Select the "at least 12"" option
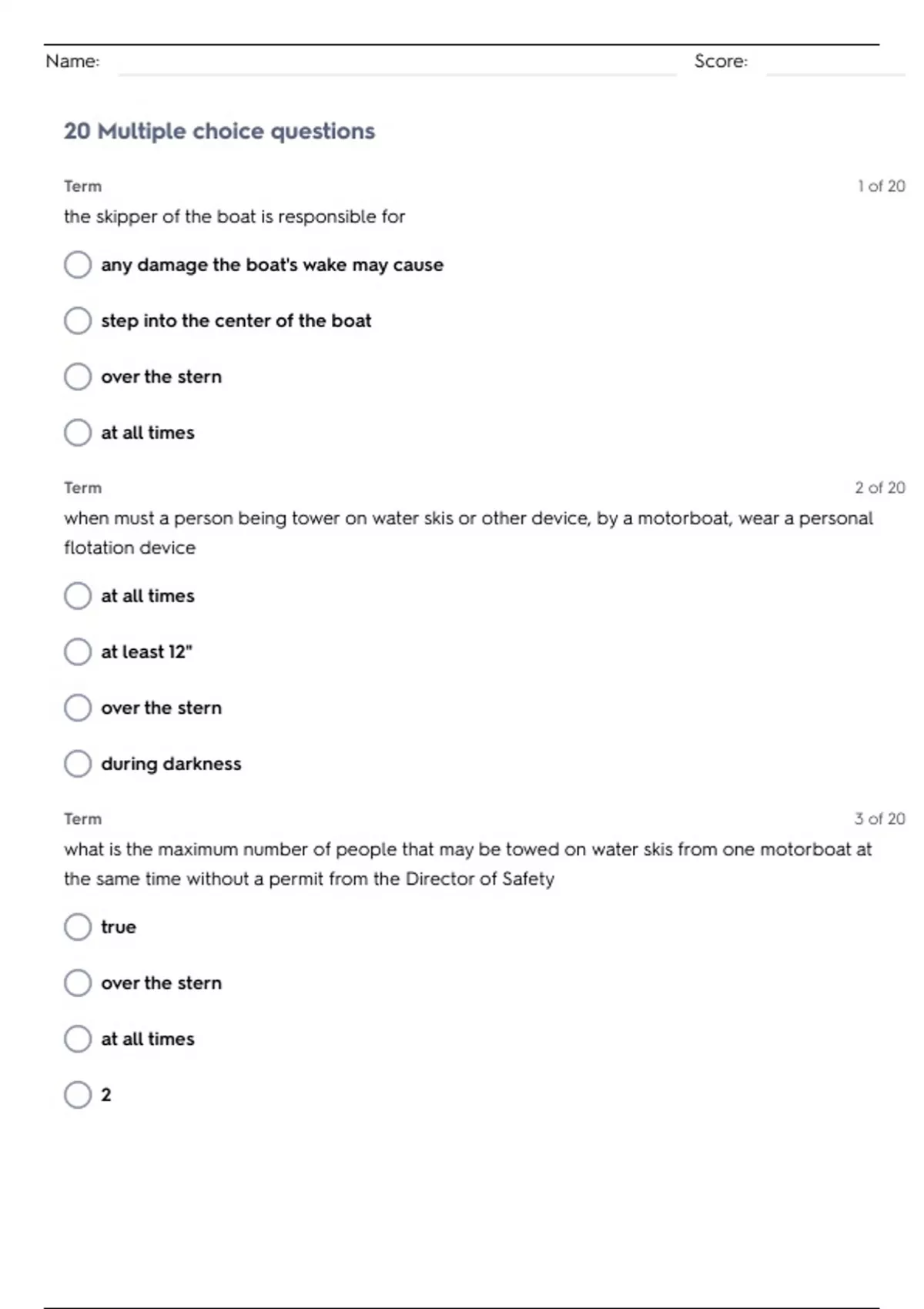924x1309 pixels. [78, 652]
